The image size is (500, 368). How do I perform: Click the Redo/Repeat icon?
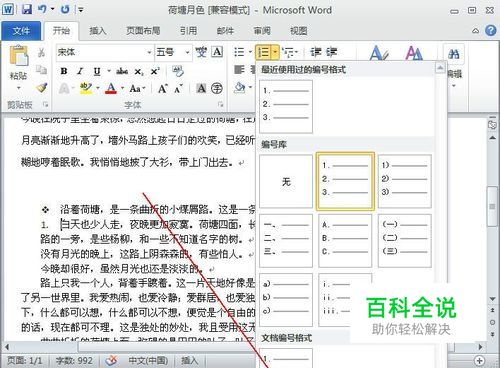(65, 9)
